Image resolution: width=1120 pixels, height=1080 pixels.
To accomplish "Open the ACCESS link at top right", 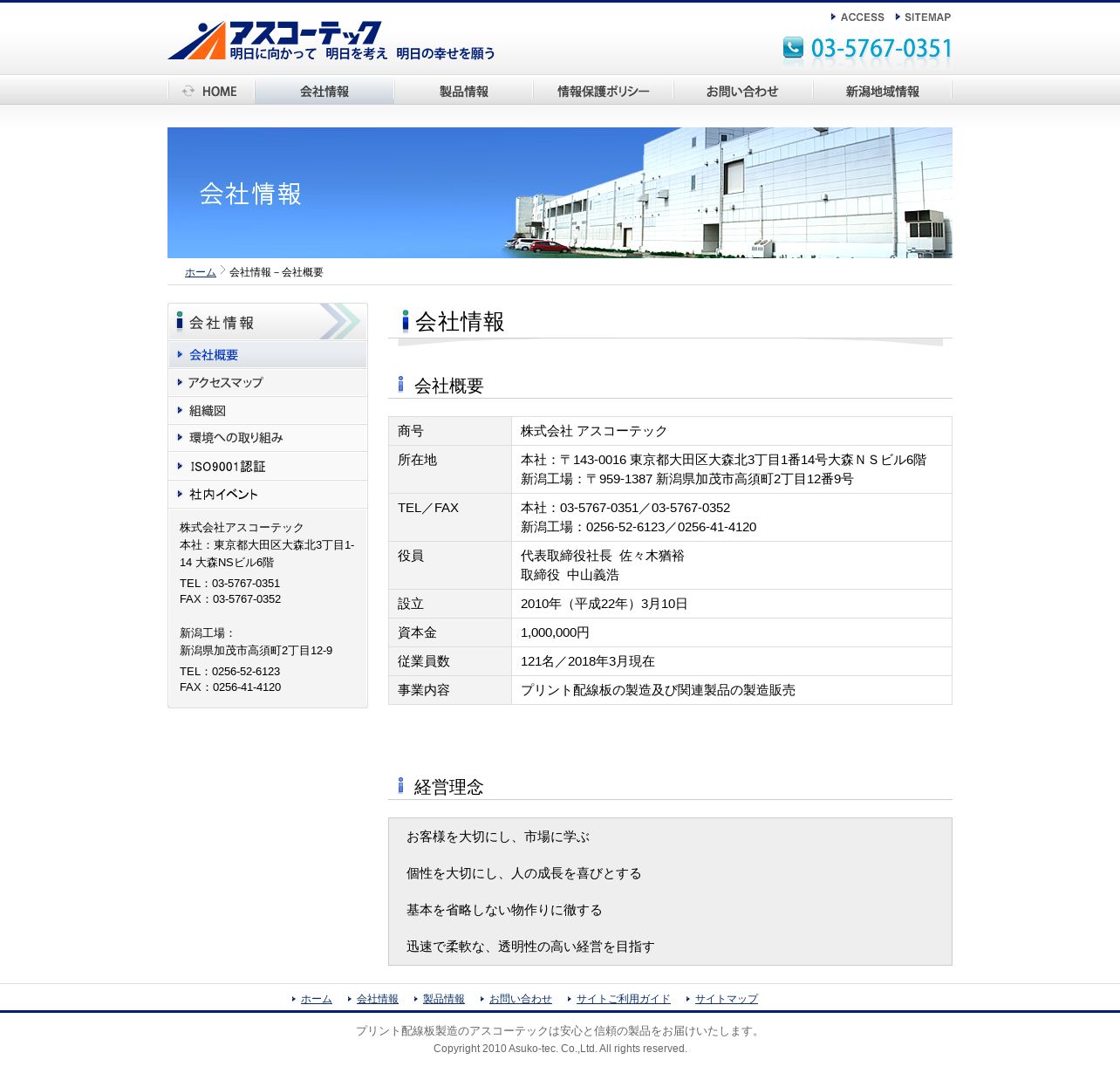I will pyautogui.click(x=857, y=17).
